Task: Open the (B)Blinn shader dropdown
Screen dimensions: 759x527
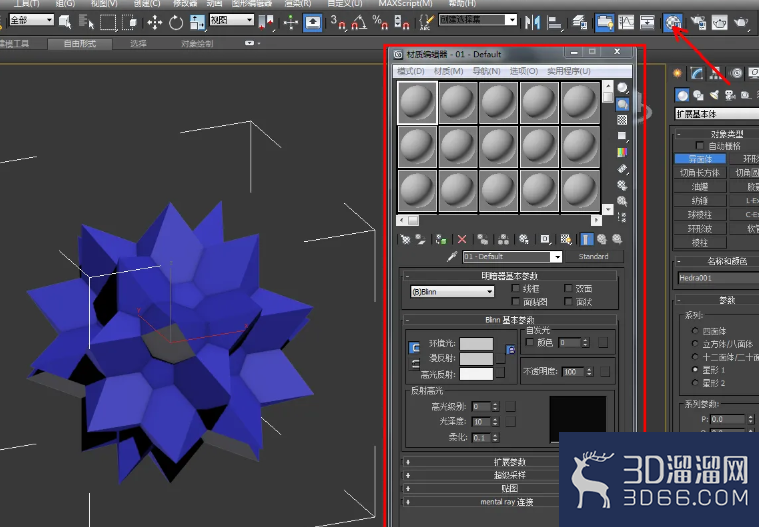Action: coord(452,292)
